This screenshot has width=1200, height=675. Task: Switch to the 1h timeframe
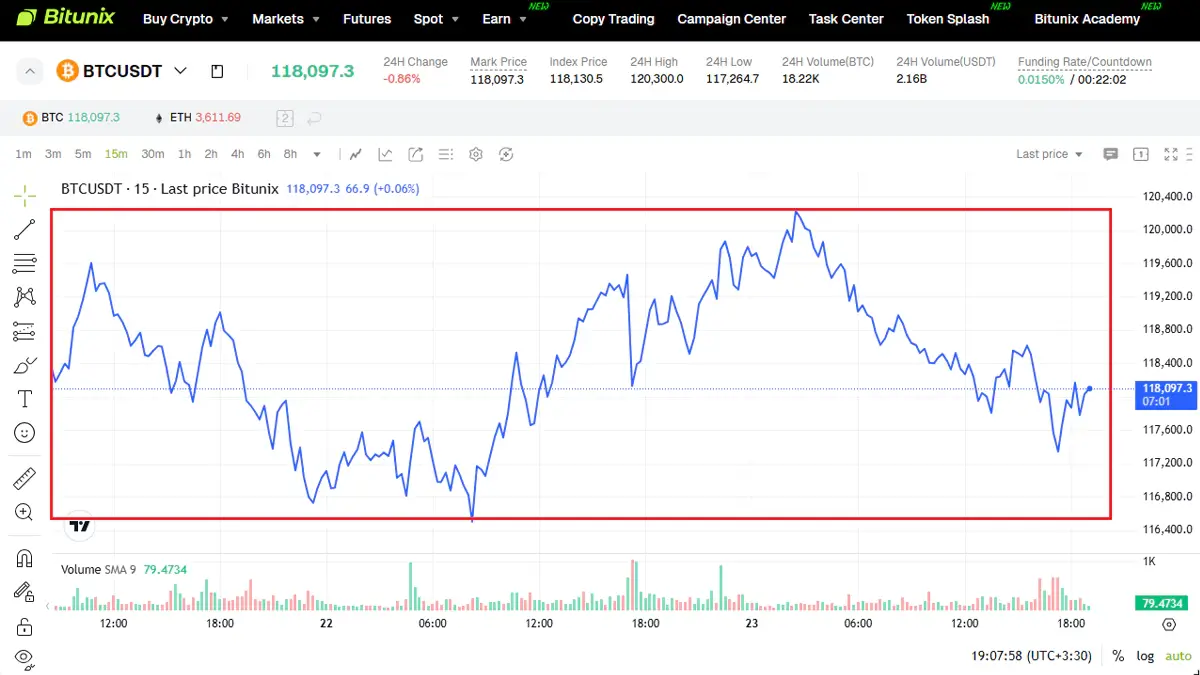(184, 154)
